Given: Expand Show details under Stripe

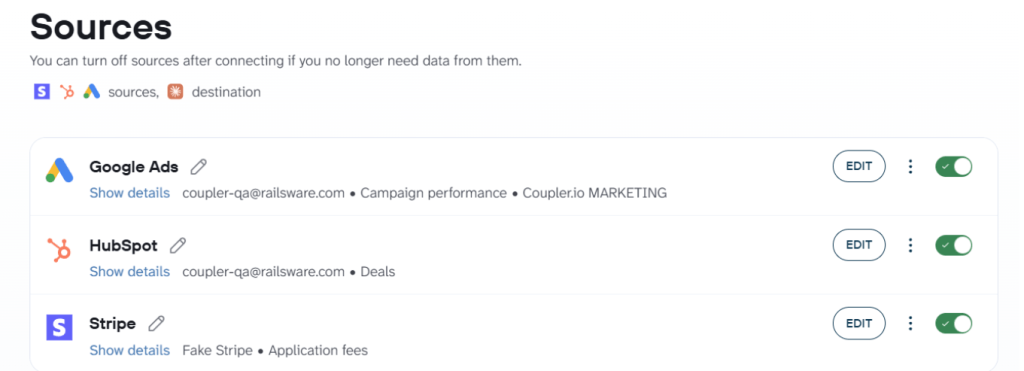Looking at the screenshot, I should point(129,351).
